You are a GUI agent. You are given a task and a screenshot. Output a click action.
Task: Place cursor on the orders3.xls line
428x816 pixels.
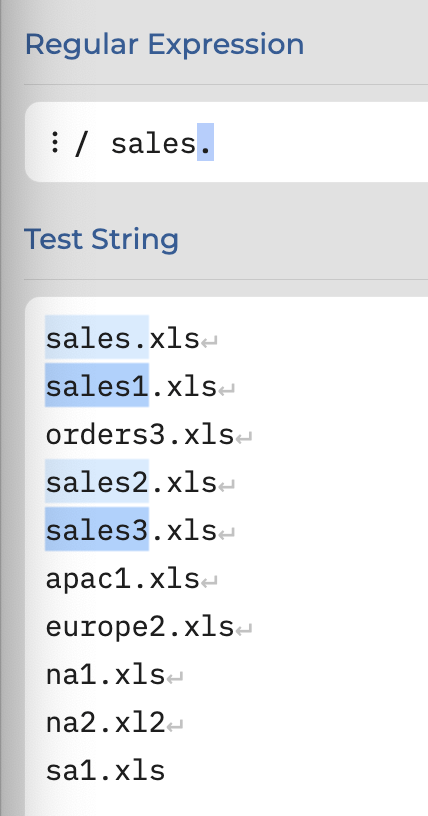[x=140, y=435]
